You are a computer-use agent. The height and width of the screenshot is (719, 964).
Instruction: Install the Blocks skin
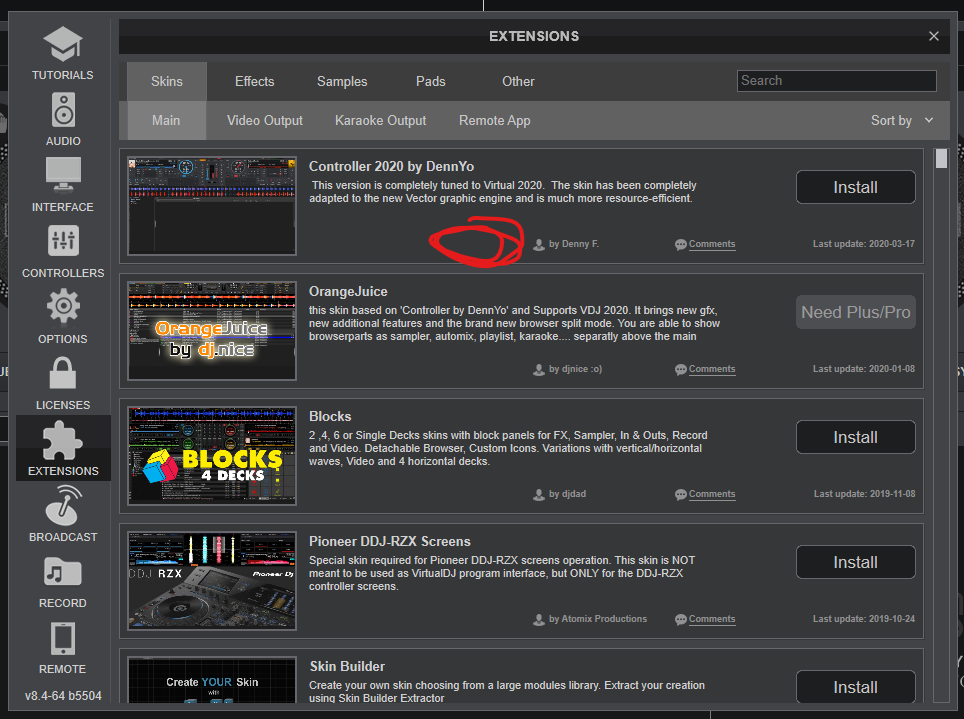[x=855, y=437]
